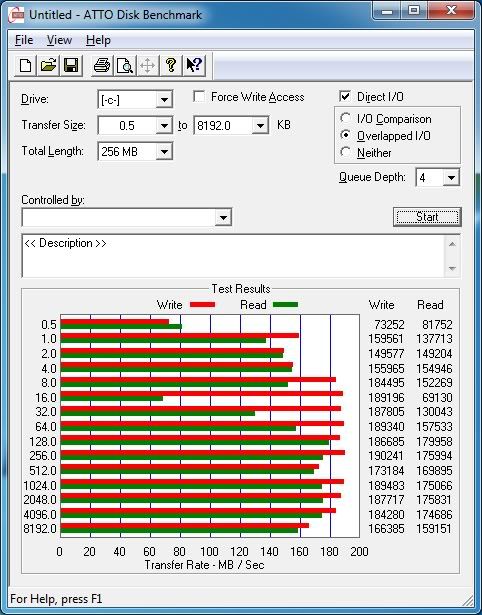Open the File menu
This screenshot has width=482, height=615.
(24, 40)
